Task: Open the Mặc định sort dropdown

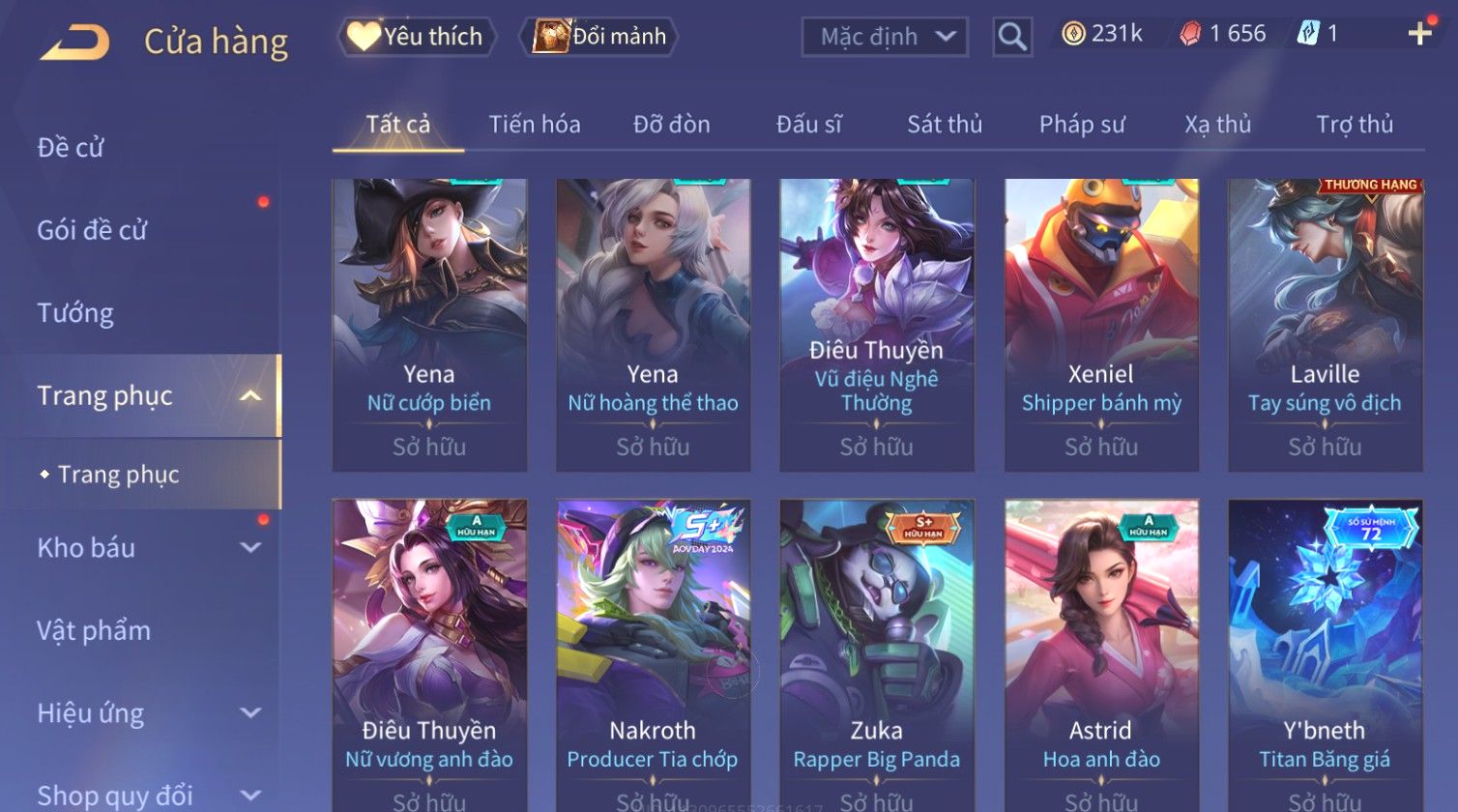Action: pyautogui.click(x=885, y=37)
